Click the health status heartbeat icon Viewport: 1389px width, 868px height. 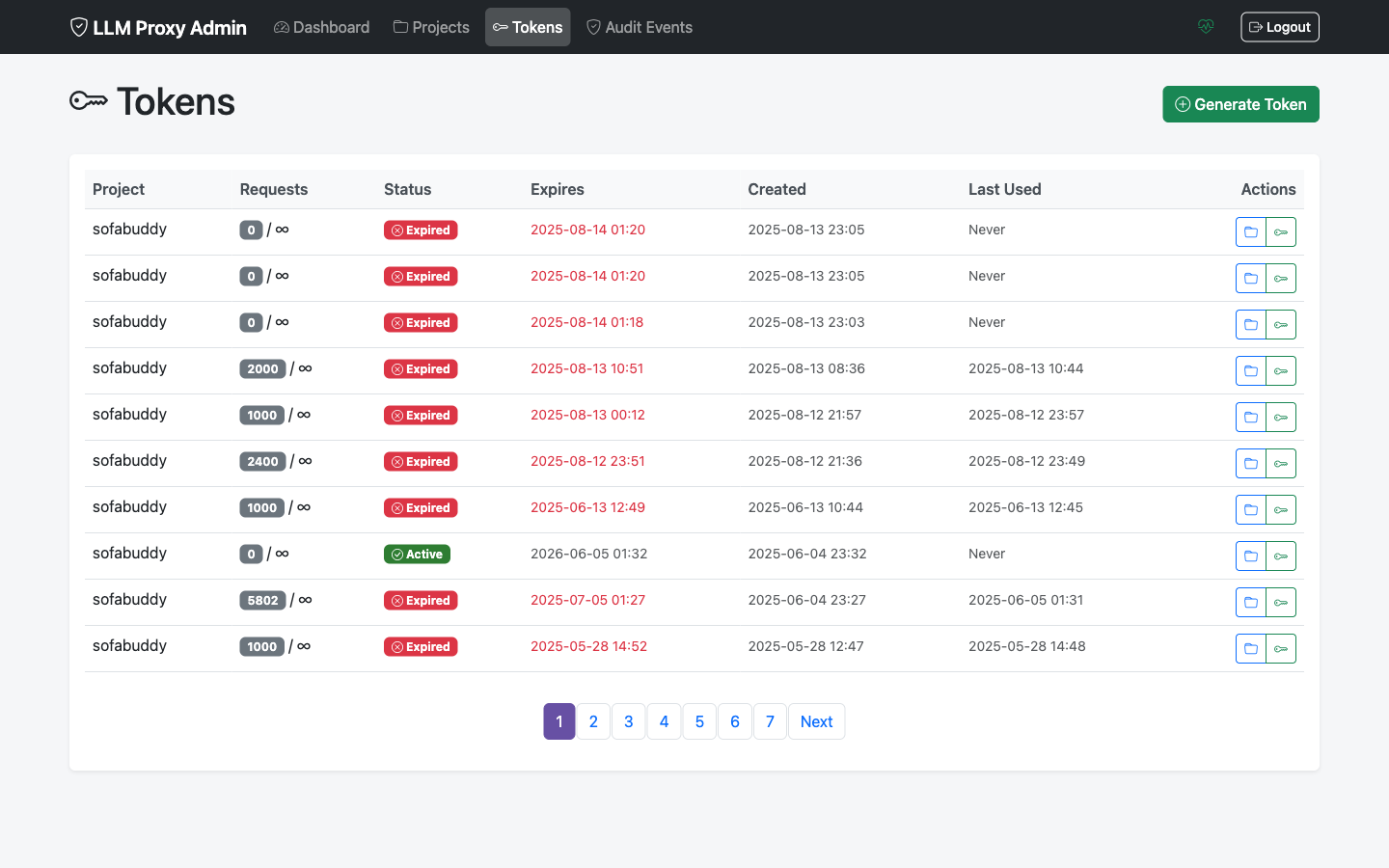pos(1206,27)
